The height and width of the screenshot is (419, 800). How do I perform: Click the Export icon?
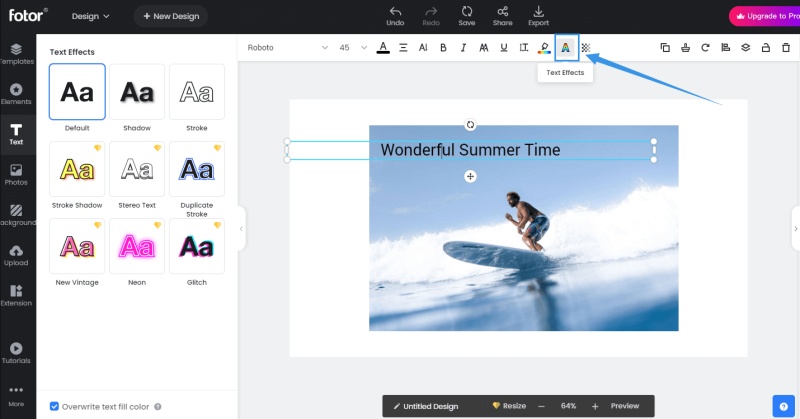tap(538, 15)
